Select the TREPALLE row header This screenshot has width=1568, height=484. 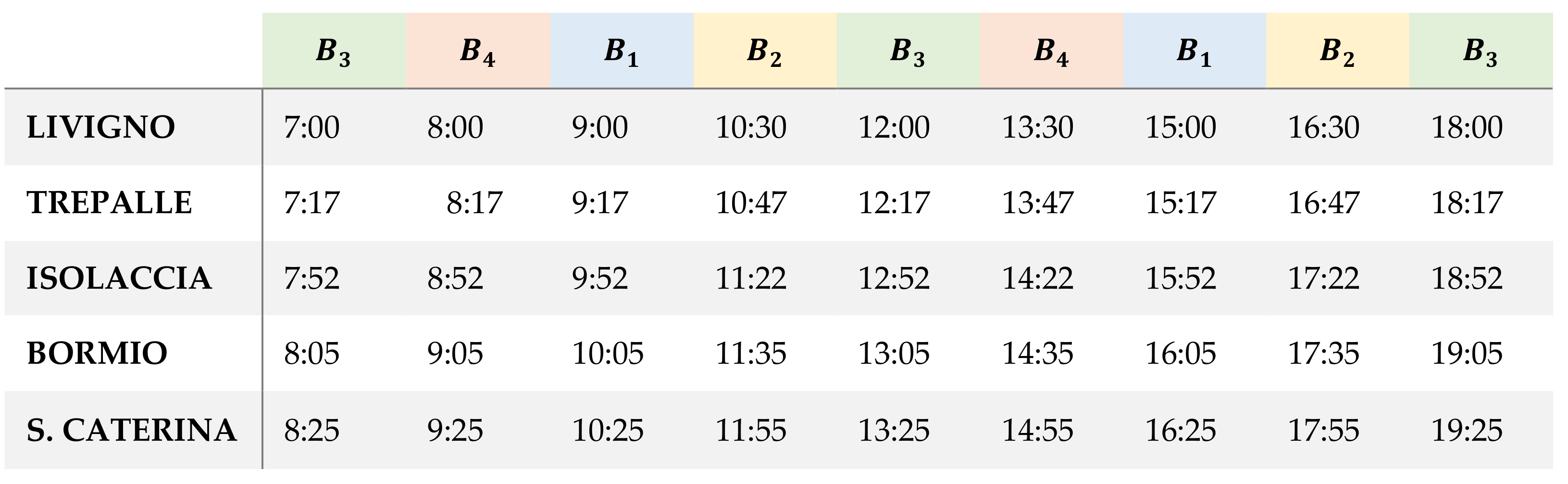coord(110,203)
